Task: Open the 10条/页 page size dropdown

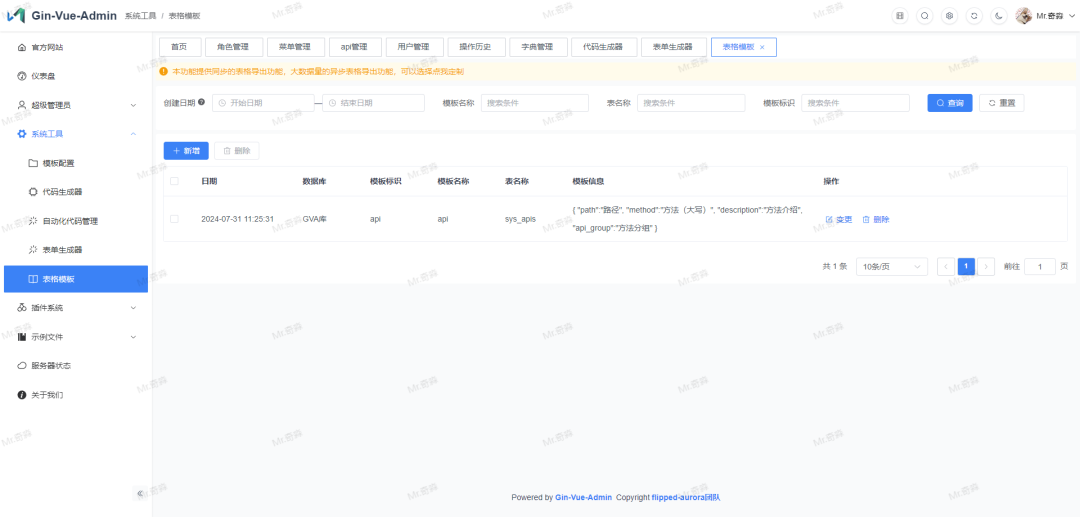Action: (891, 267)
